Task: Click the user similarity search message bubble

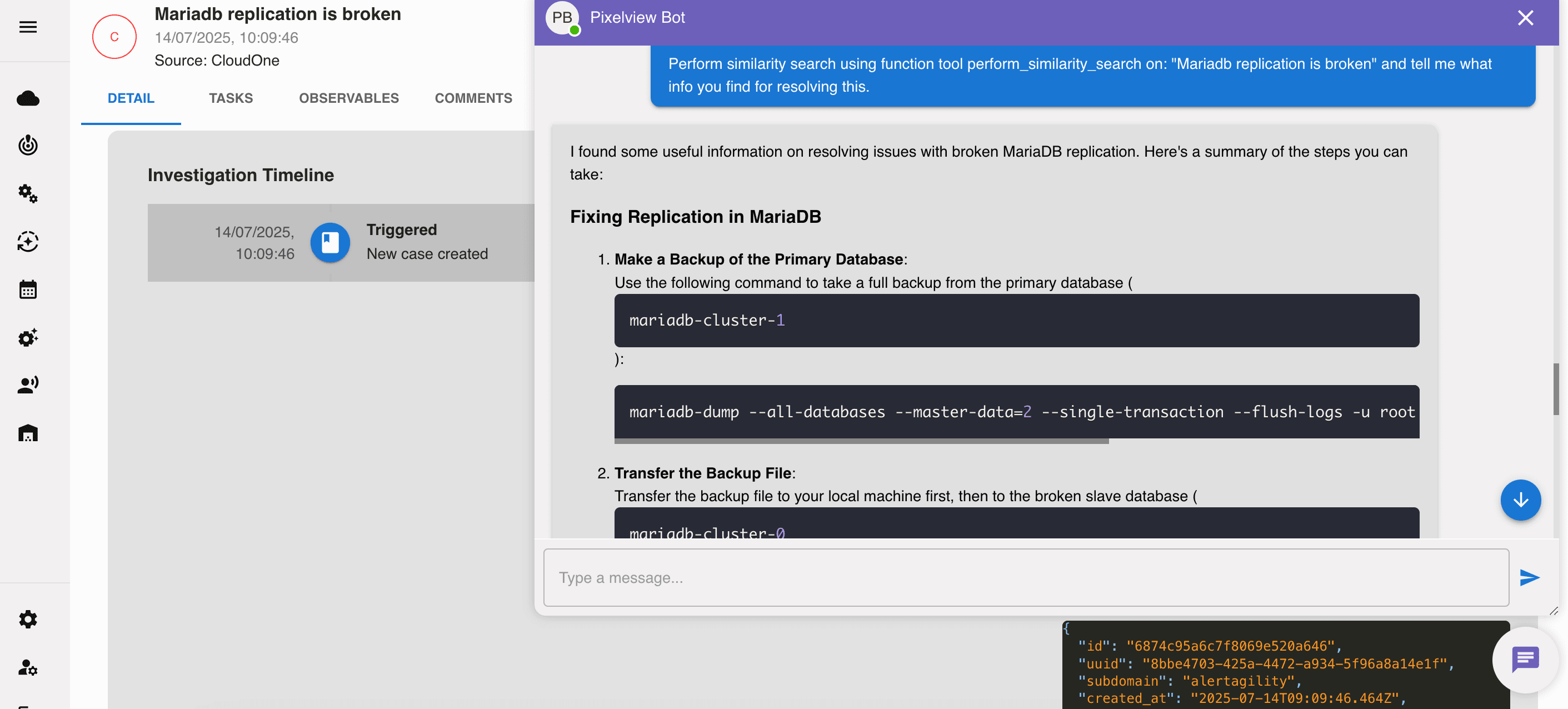Action: tap(1092, 76)
